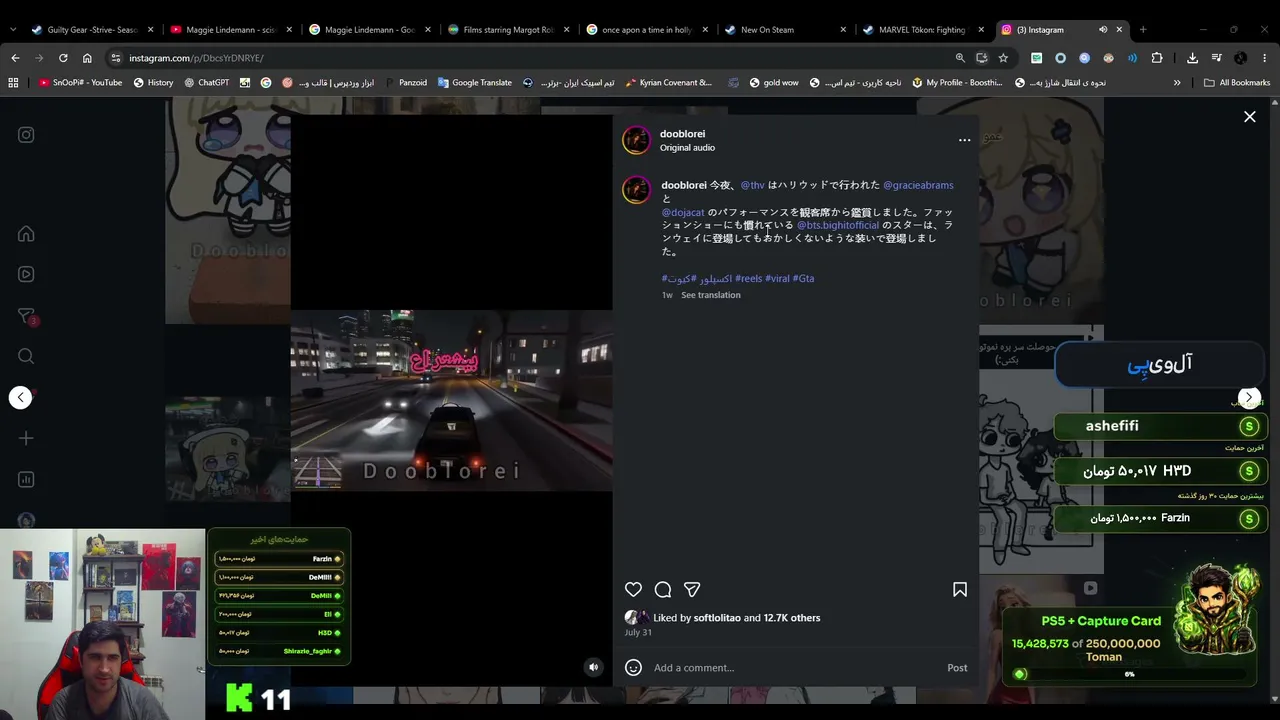Expand the Chrome tab search dropdown
Viewport: 1280px width, 720px height.
click(x=13, y=30)
